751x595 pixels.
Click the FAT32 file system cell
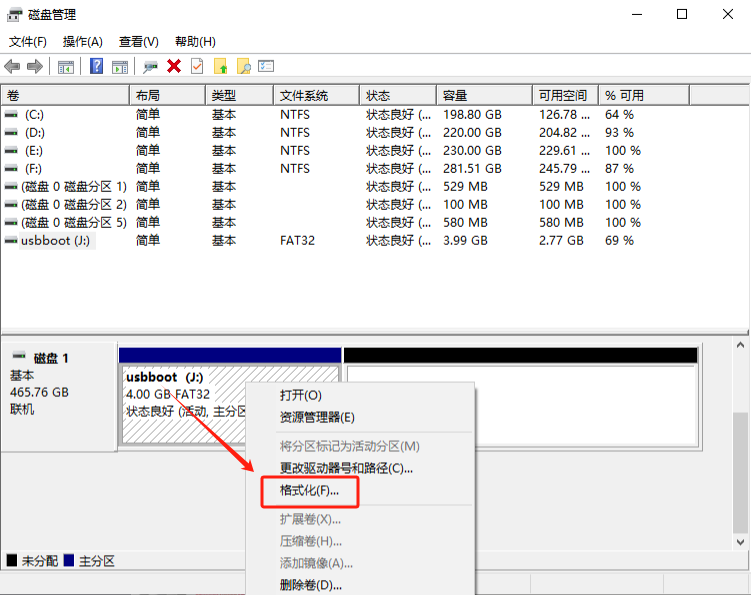pyautogui.click(x=297, y=240)
